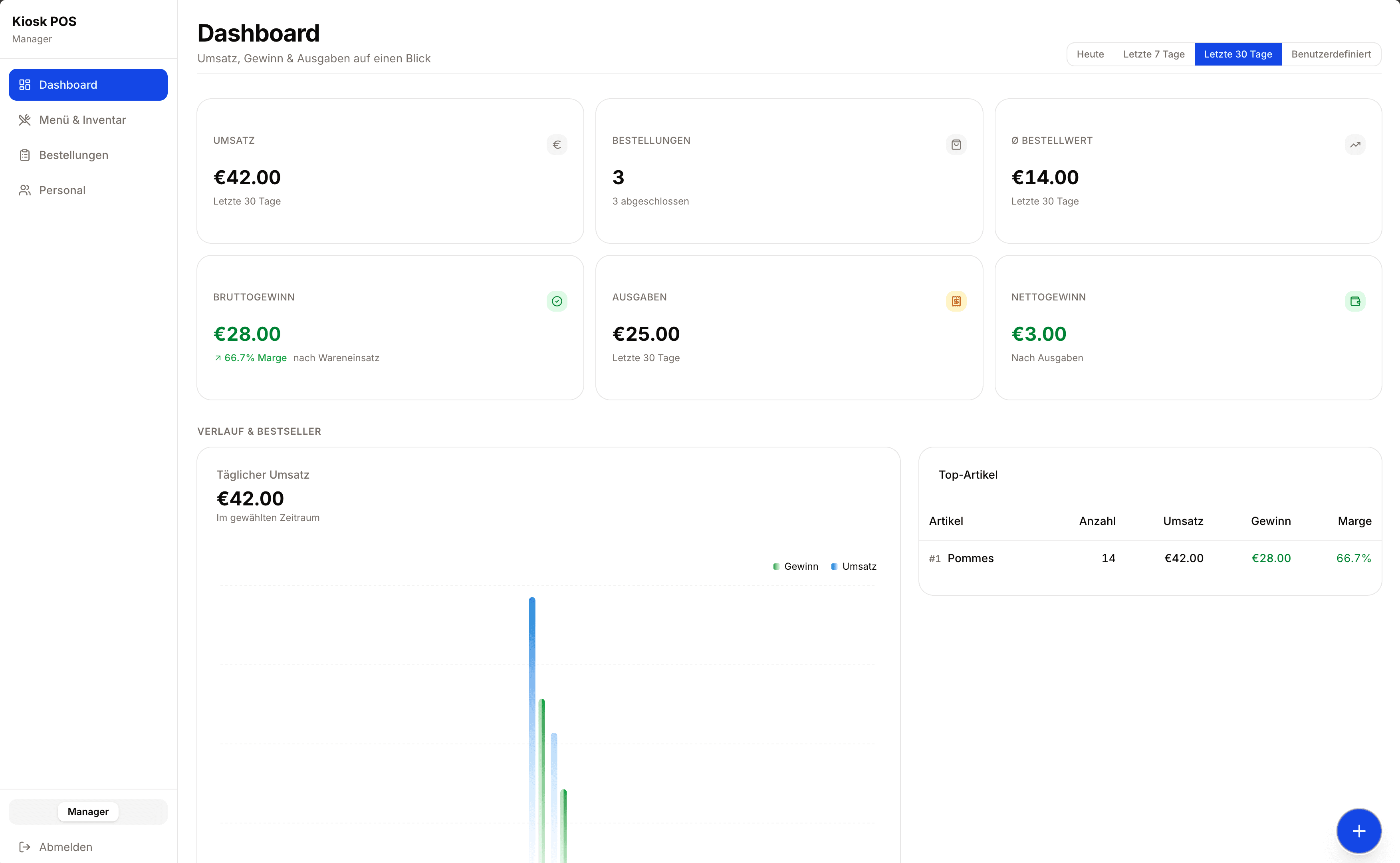This screenshot has width=1400, height=863.
Task: Open the Personal staff page
Action: pyautogui.click(x=88, y=190)
